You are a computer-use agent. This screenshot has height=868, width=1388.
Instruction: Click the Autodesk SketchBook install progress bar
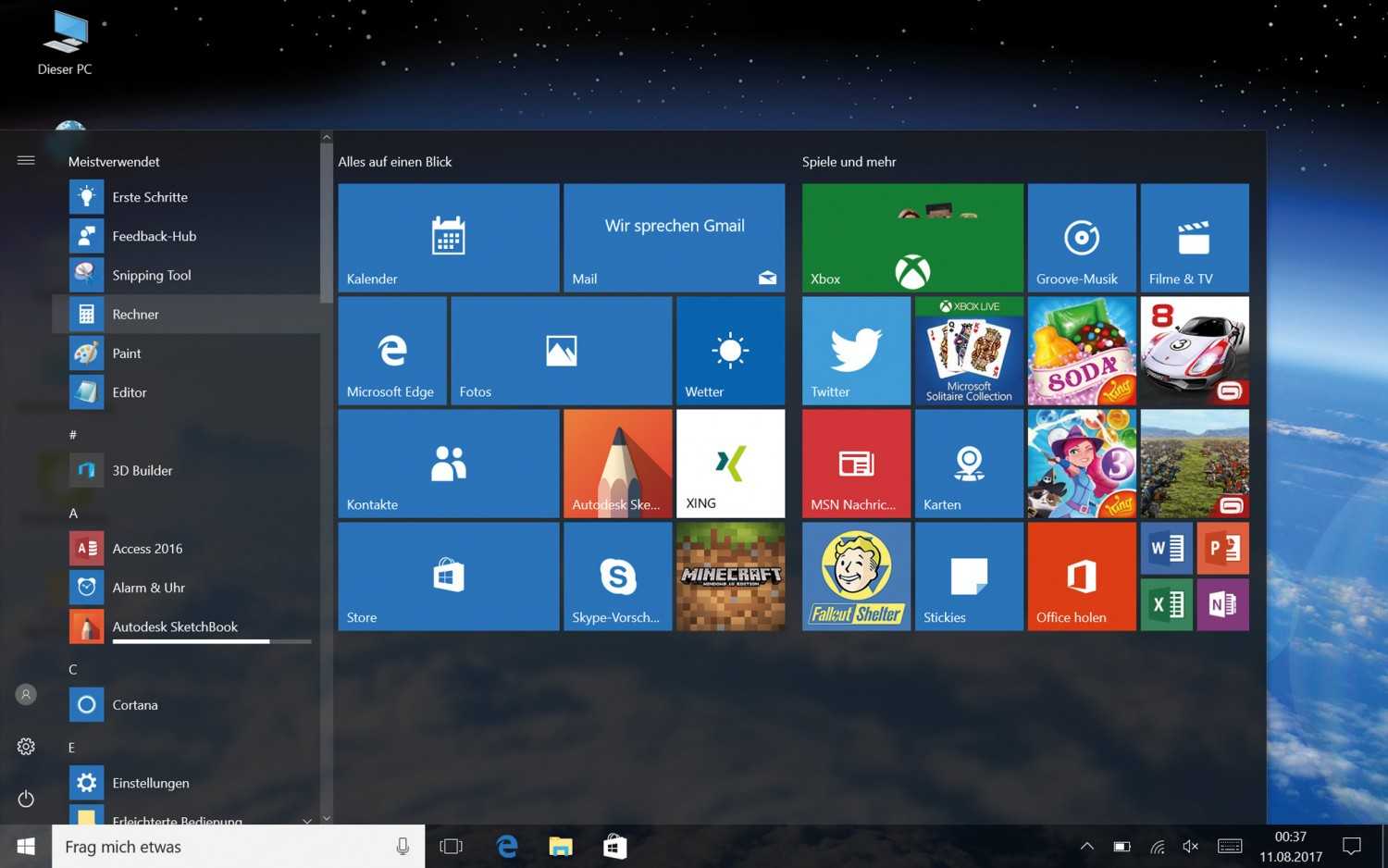coord(212,641)
